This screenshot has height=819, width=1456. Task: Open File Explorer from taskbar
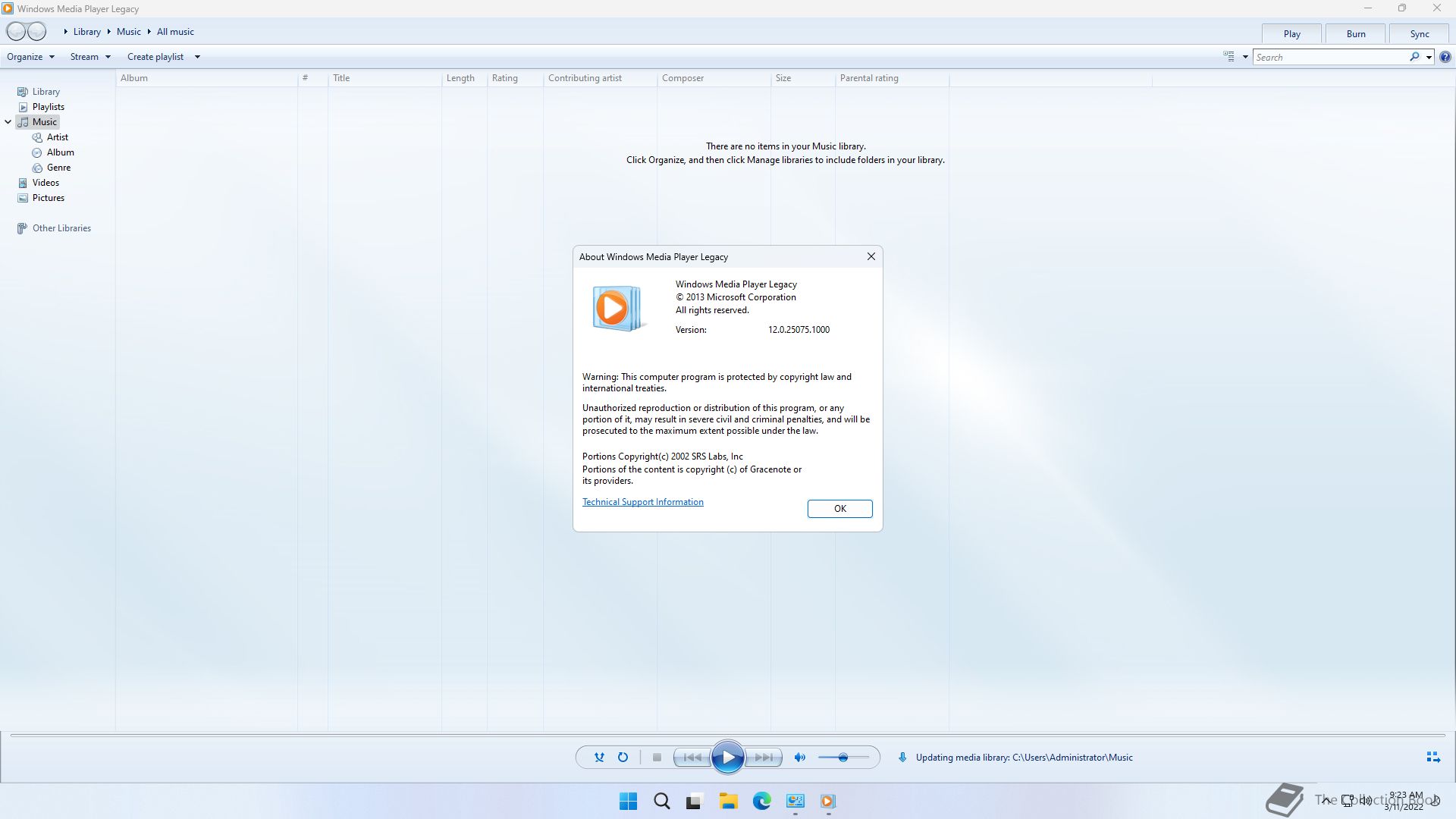click(728, 802)
